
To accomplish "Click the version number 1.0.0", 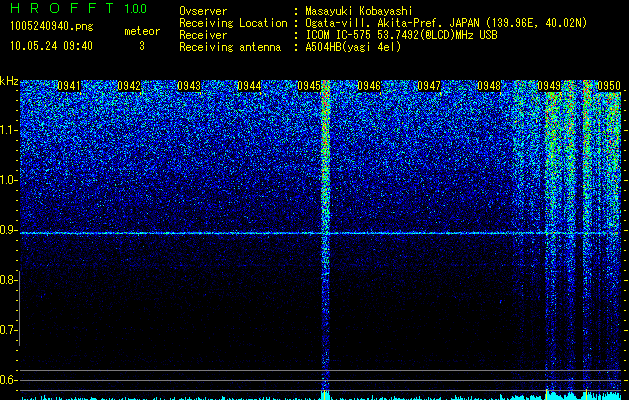I will [135, 8].
